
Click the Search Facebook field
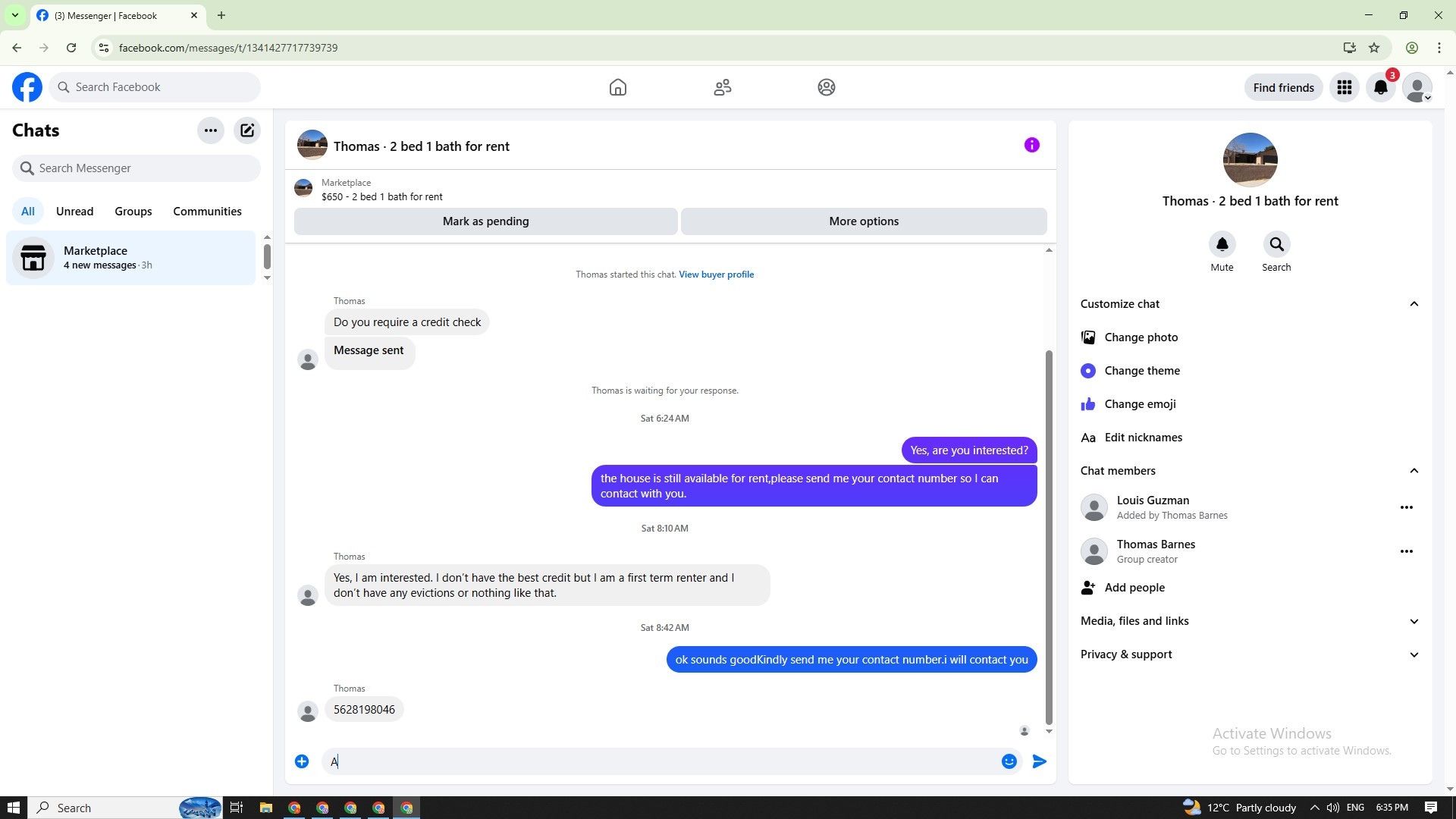(155, 87)
